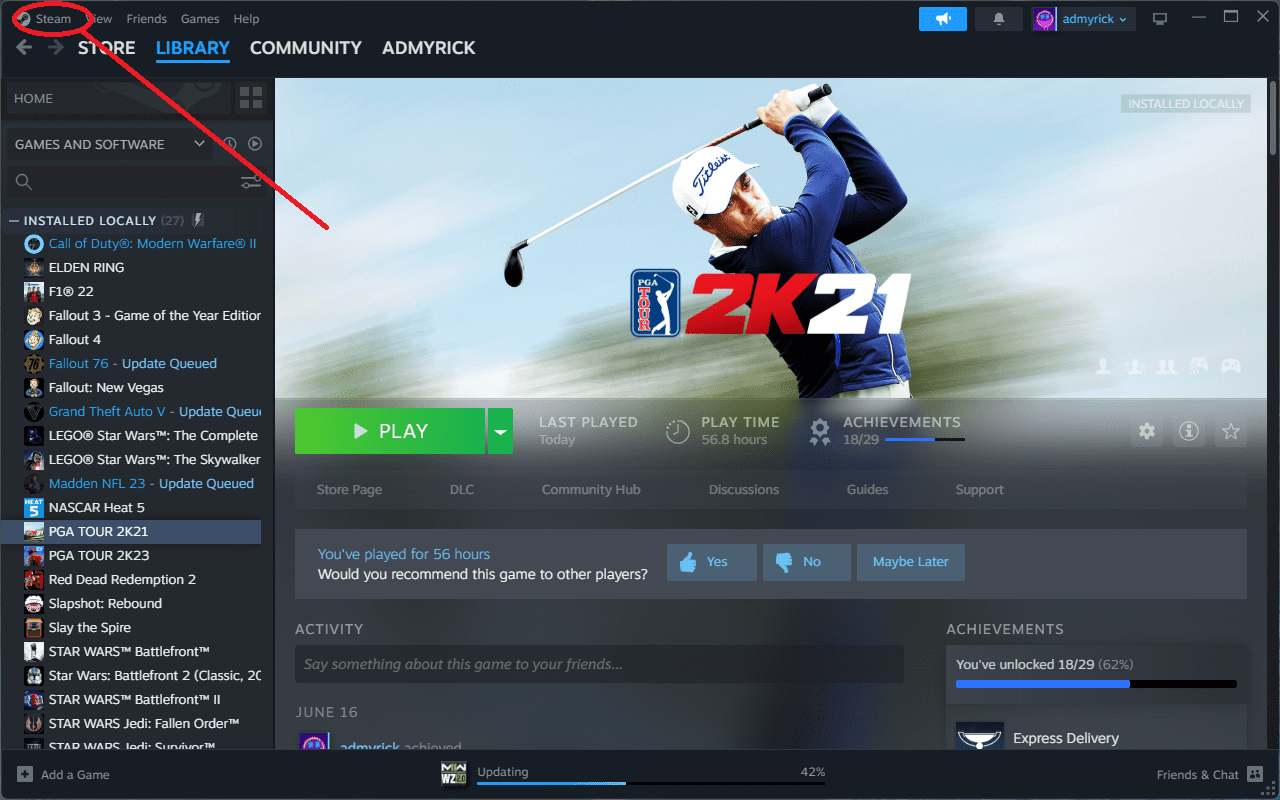Image resolution: width=1280 pixels, height=800 pixels.
Task: Click the Madden NFL 23 game icon
Action: (x=33, y=484)
